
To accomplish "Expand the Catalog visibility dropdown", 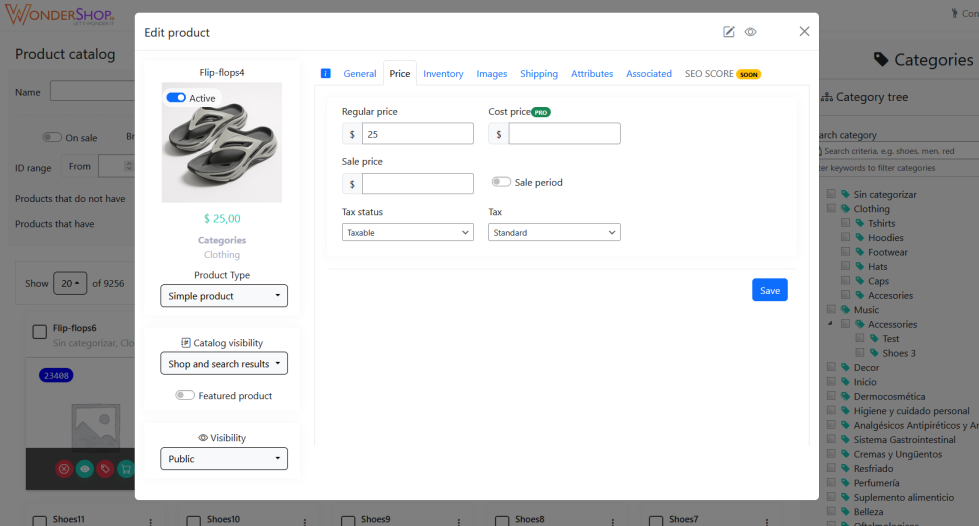I will tap(224, 364).
